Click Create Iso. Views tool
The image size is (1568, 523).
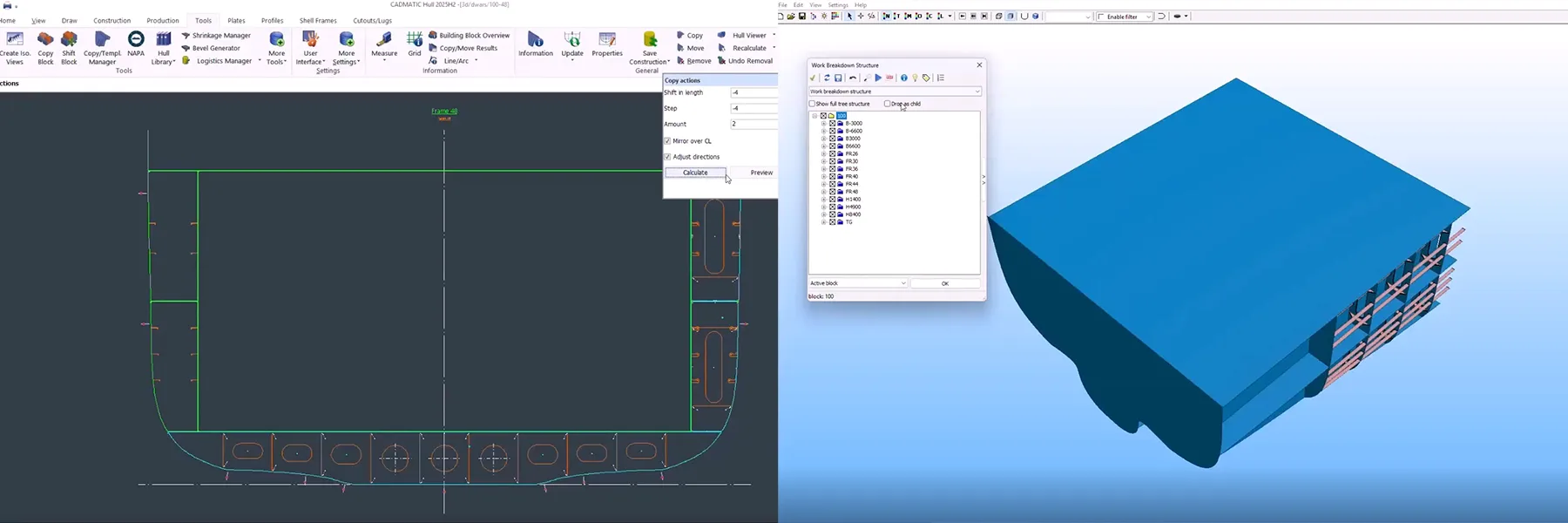click(x=15, y=48)
